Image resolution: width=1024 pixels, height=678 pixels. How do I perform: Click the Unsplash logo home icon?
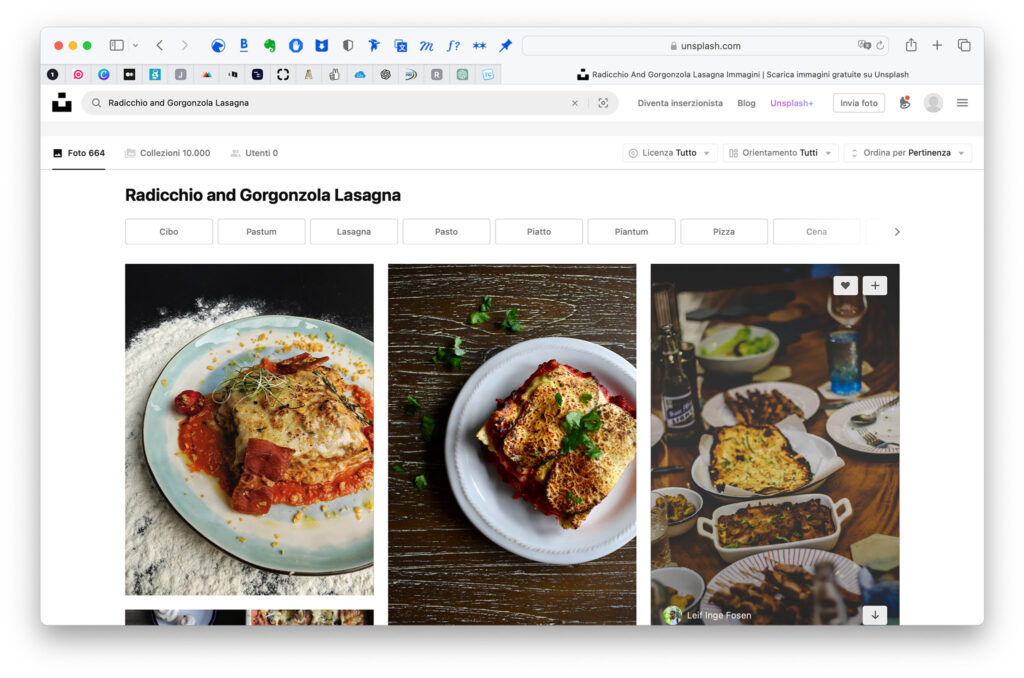click(x=61, y=103)
